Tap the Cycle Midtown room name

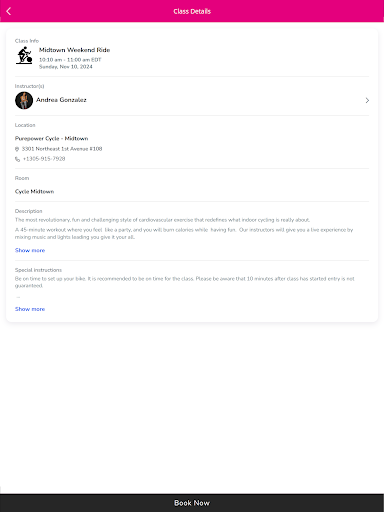click(x=34, y=191)
